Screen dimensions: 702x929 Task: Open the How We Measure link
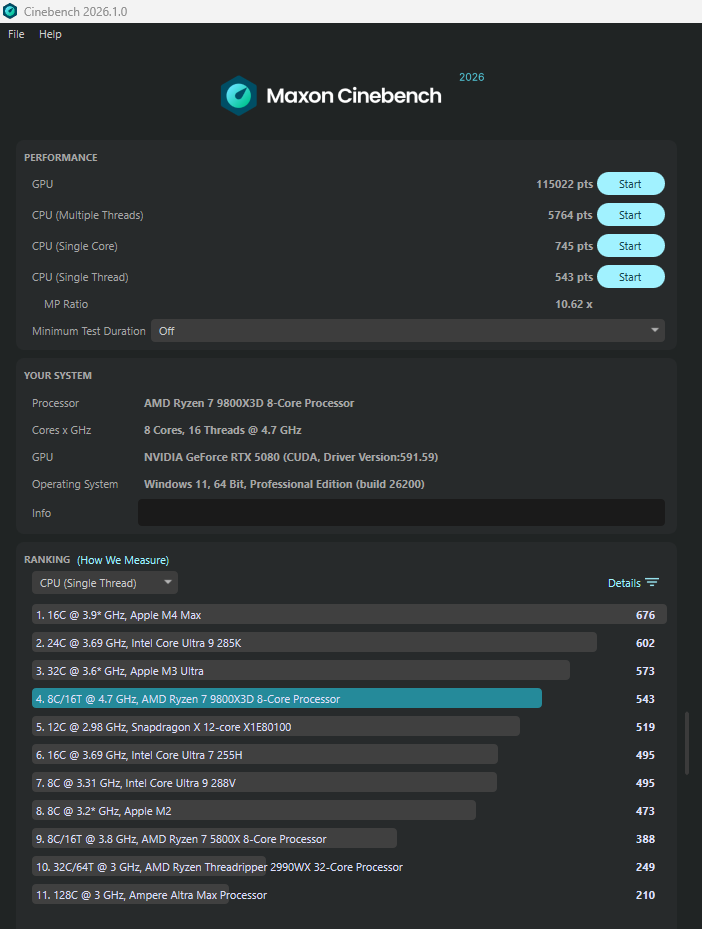click(123, 560)
